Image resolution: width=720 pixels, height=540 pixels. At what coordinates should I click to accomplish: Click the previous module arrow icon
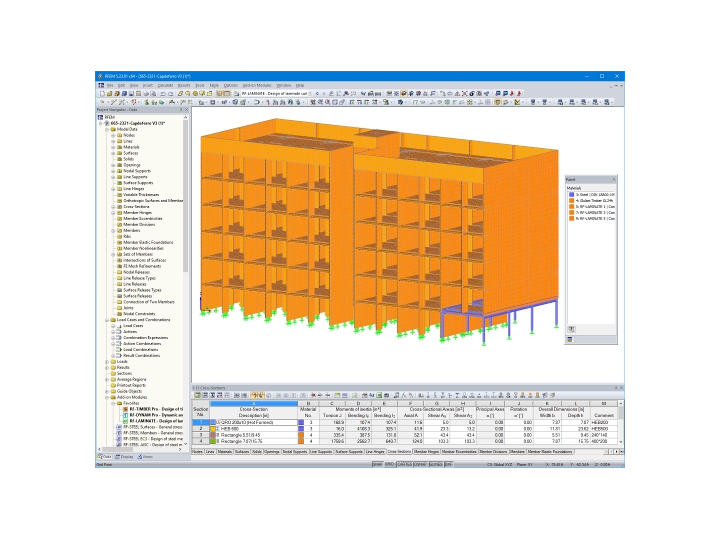(x=317, y=93)
